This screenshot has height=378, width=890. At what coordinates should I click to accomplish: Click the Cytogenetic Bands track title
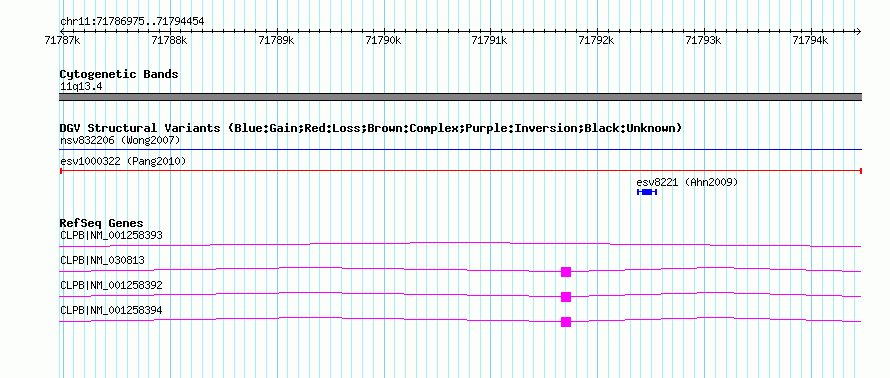pyautogui.click(x=119, y=74)
